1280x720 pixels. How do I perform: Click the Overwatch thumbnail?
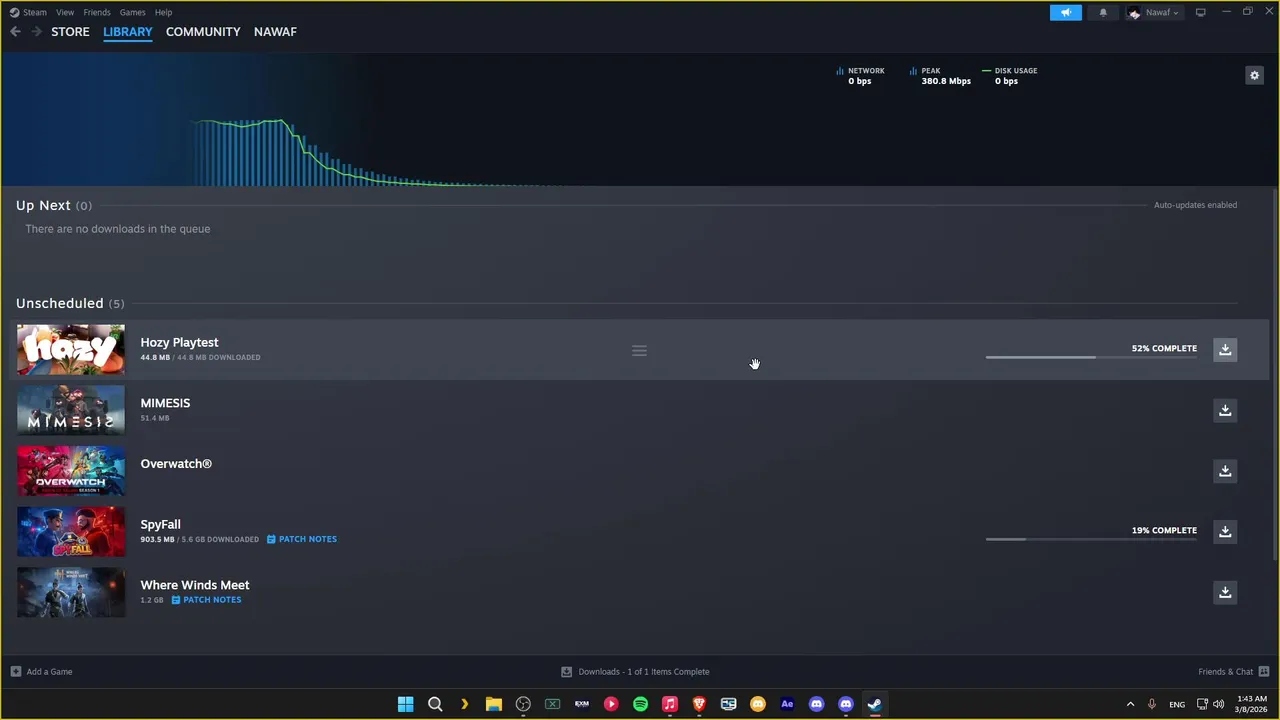[71, 471]
